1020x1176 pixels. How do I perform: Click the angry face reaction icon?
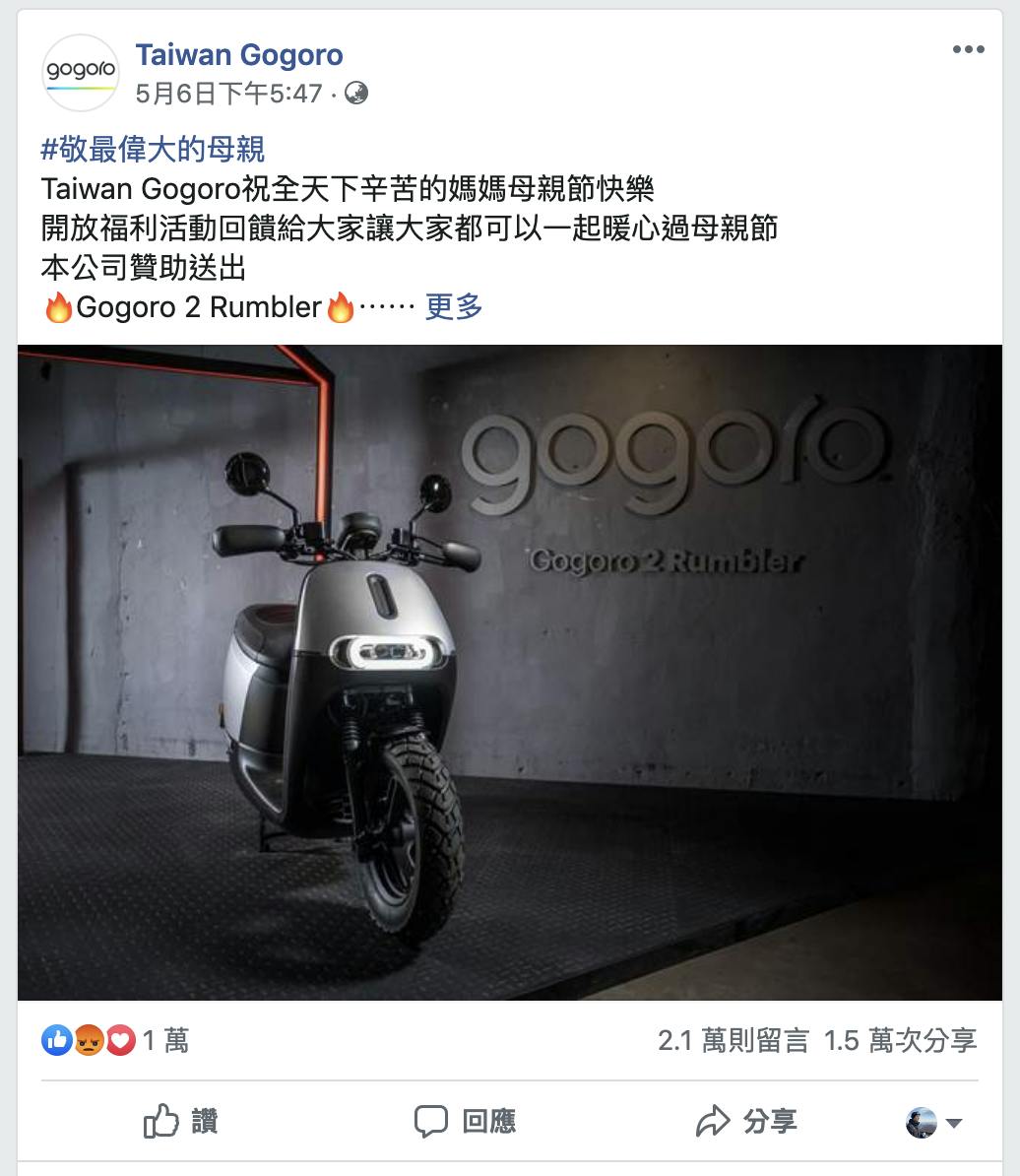click(x=89, y=1040)
